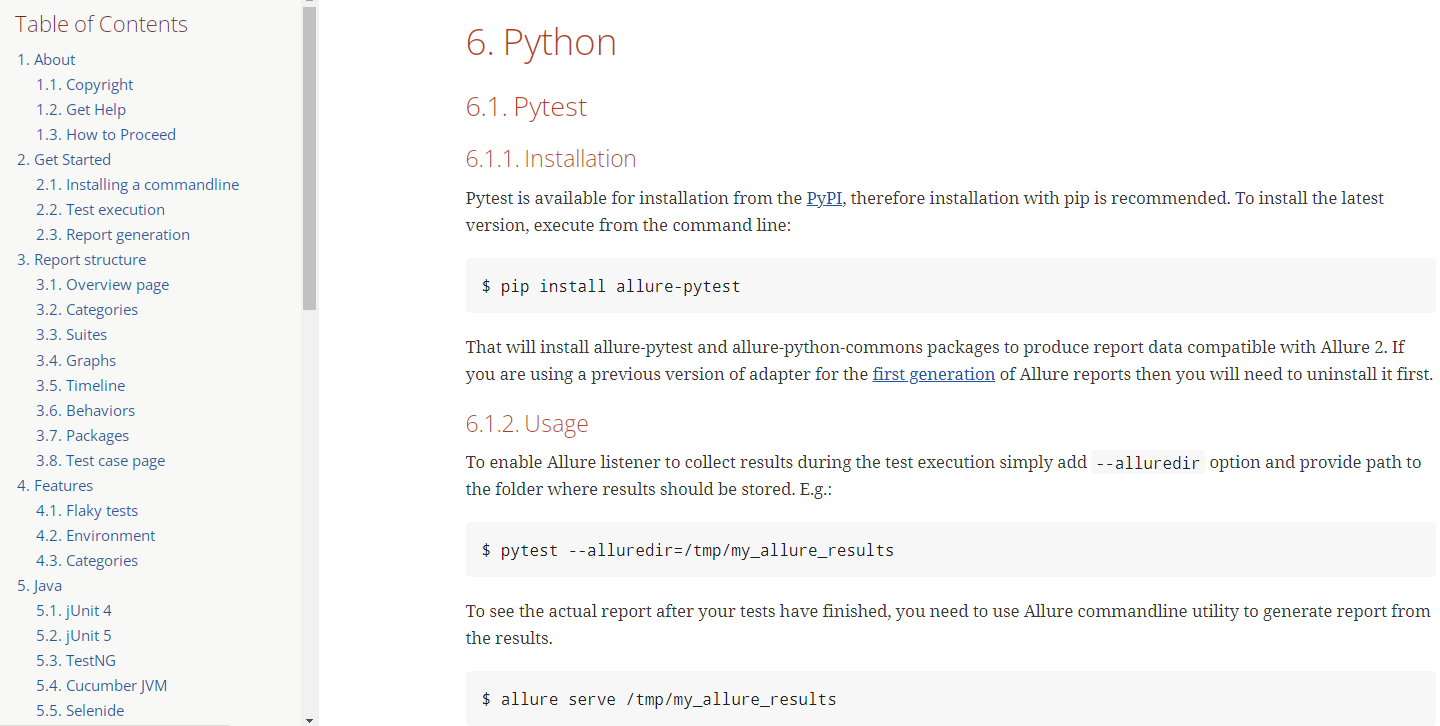
Task: Jump to '3.3. Suites' section
Action: (x=72, y=334)
